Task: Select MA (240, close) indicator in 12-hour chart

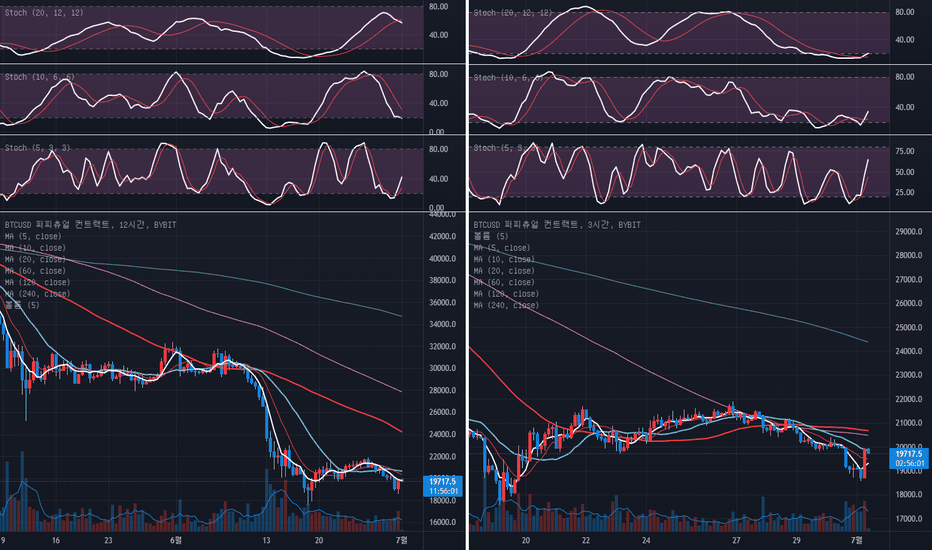Action: pos(38,294)
